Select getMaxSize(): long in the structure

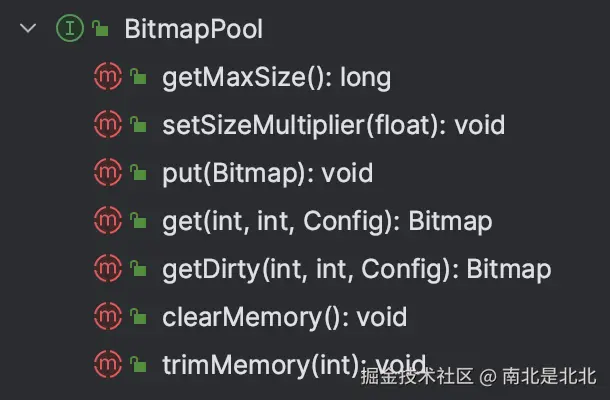(x=276, y=77)
